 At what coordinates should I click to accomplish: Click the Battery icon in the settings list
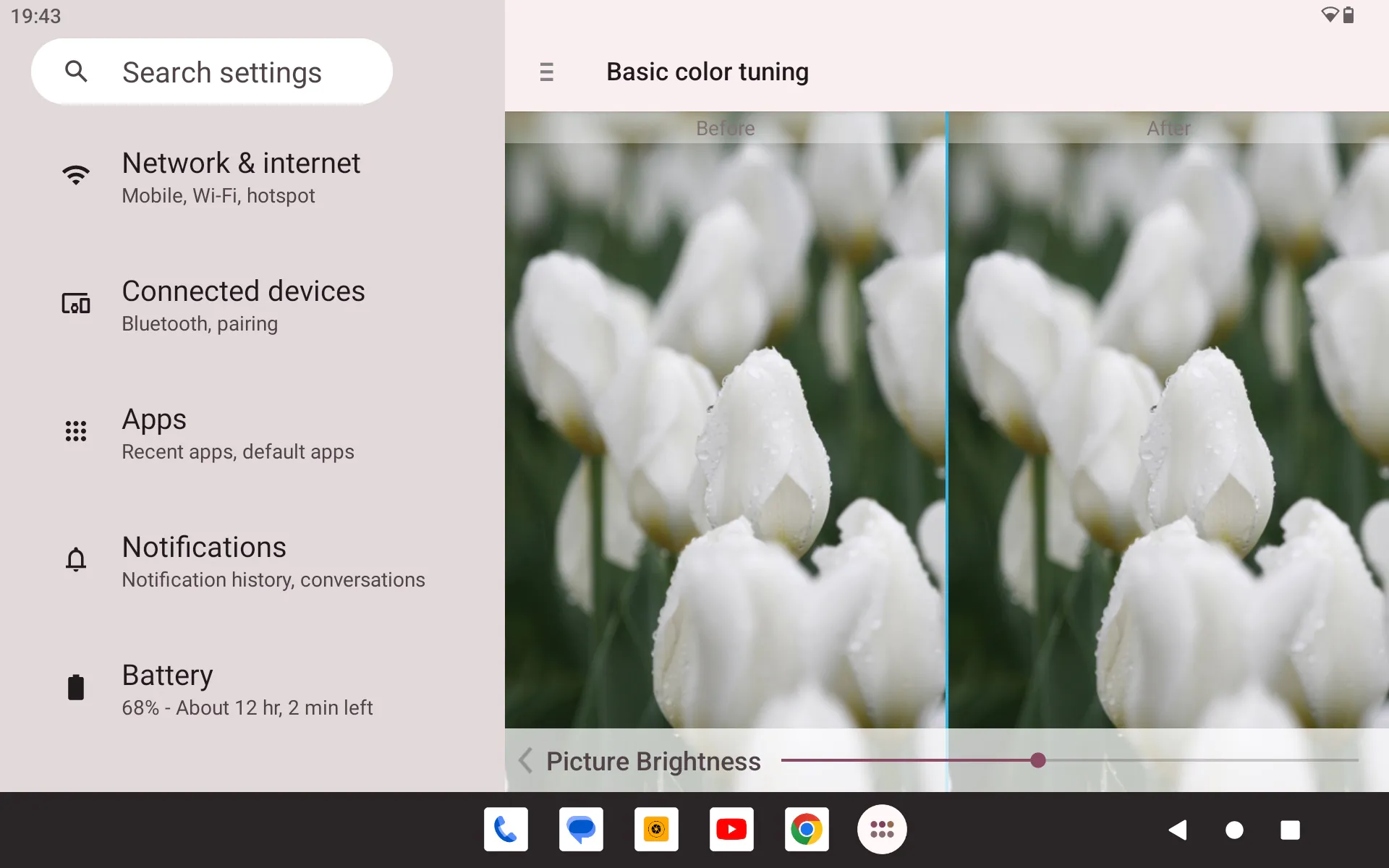(76, 687)
